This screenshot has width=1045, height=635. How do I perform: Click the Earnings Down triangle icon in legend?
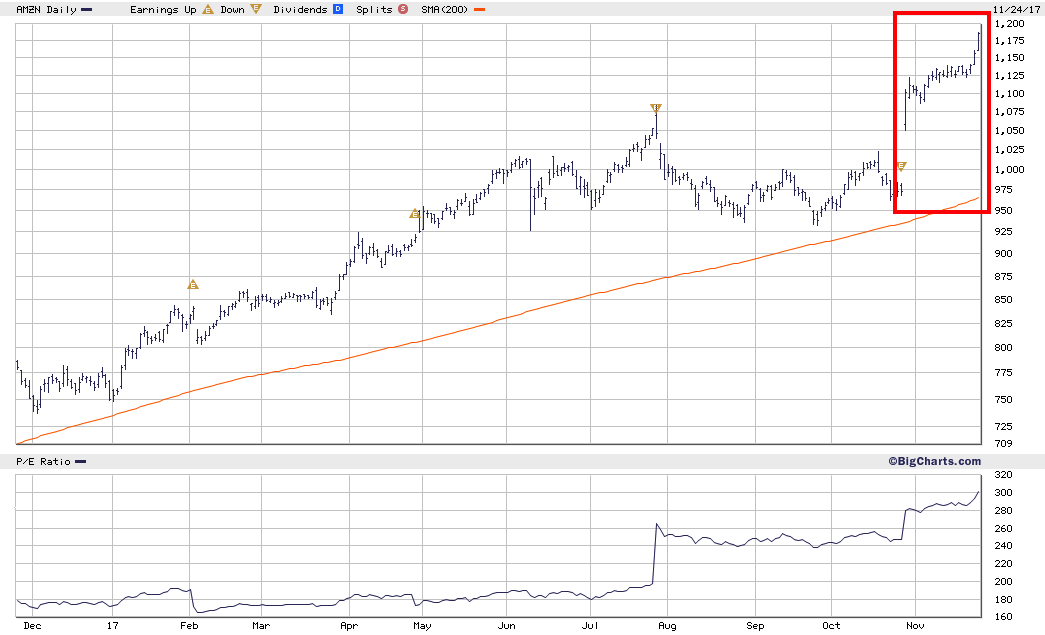click(256, 9)
